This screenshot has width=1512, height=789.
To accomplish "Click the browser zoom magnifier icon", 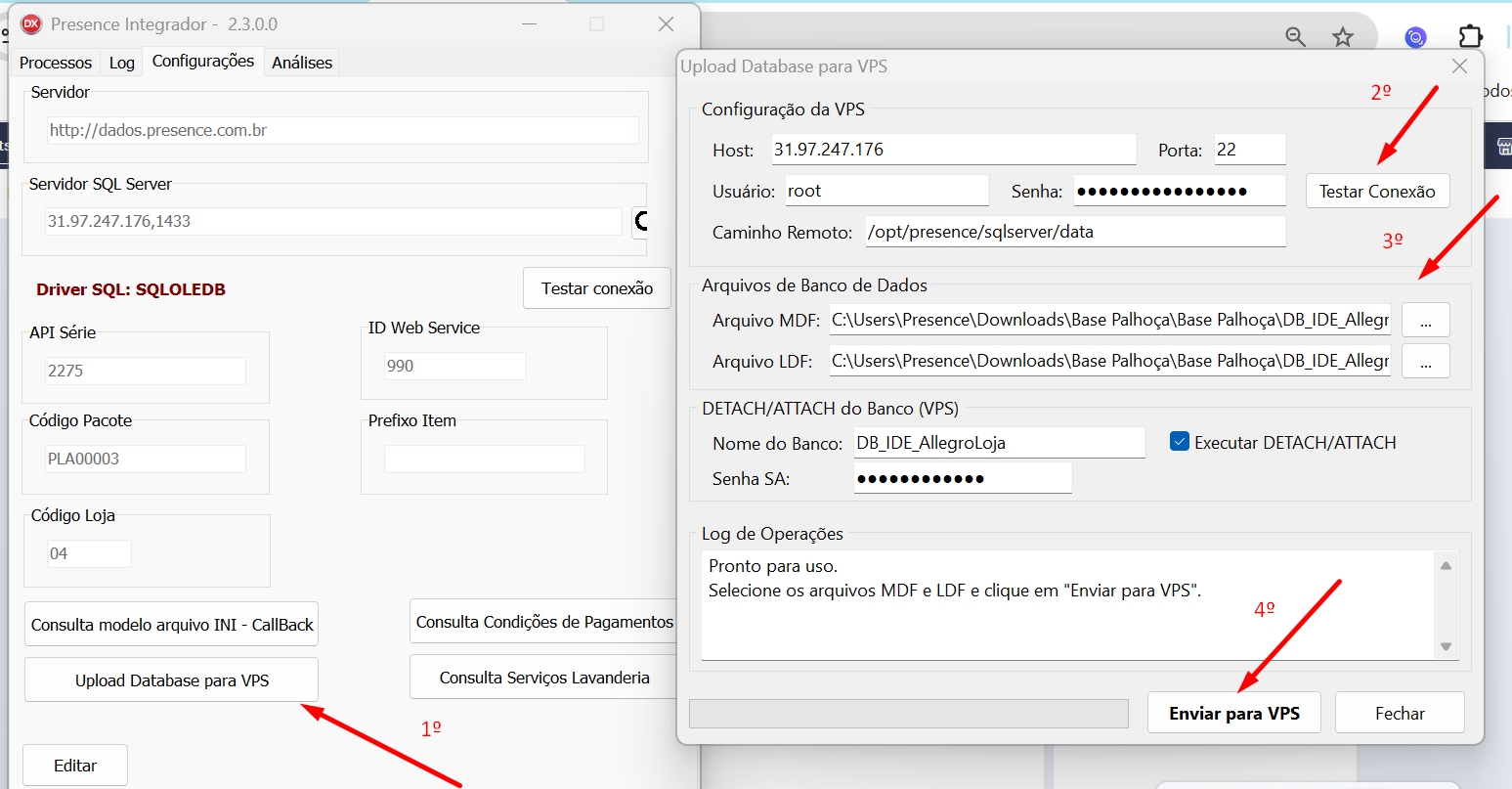I will pos(1295,37).
